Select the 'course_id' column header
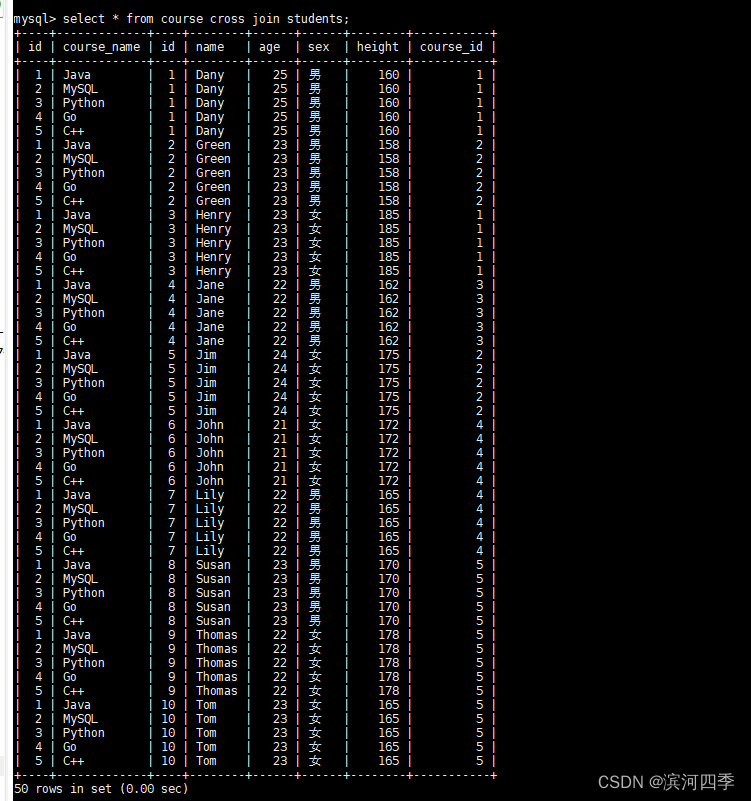The width and height of the screenshot is (751, 801). click(451, 47)
